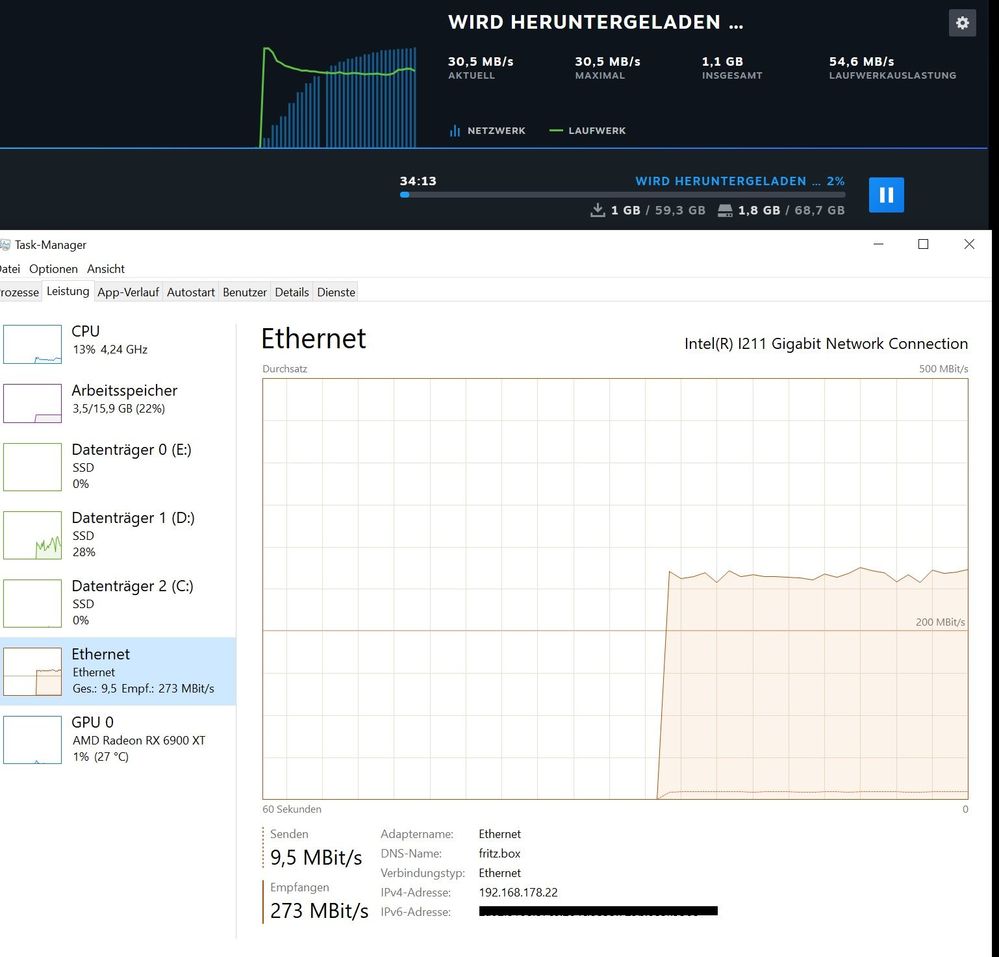Viewport: 999px width, 957px height.
Task: Click the 1,1 GB Insgesamt value
Action: click(x=722, y=62)
